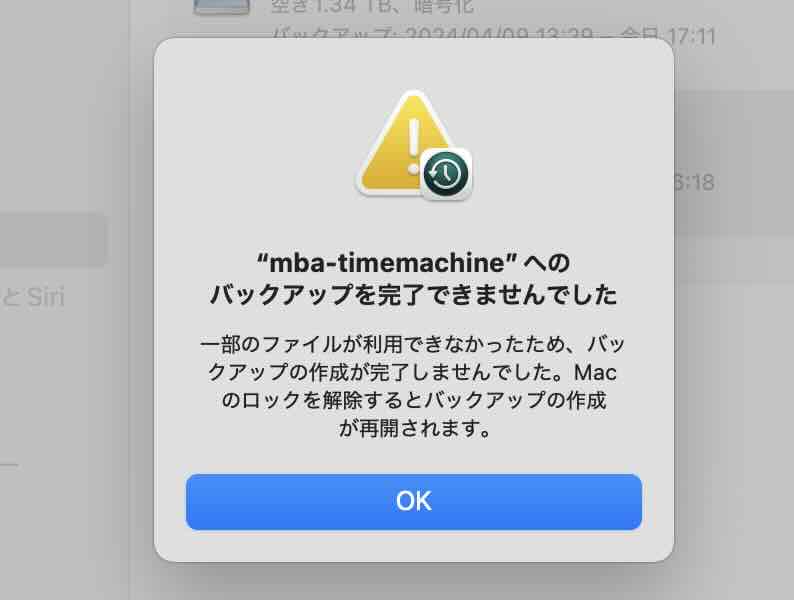
Task: Click the のロックを解除すると message line
Action: click(x=414, y=401)
